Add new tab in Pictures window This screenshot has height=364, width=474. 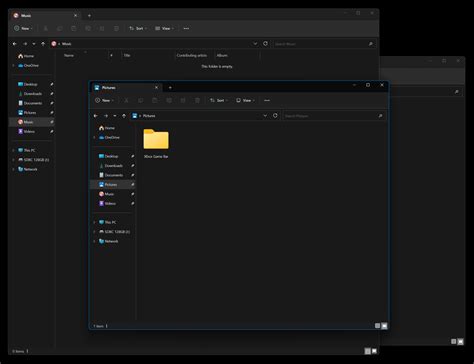(170, 88)
